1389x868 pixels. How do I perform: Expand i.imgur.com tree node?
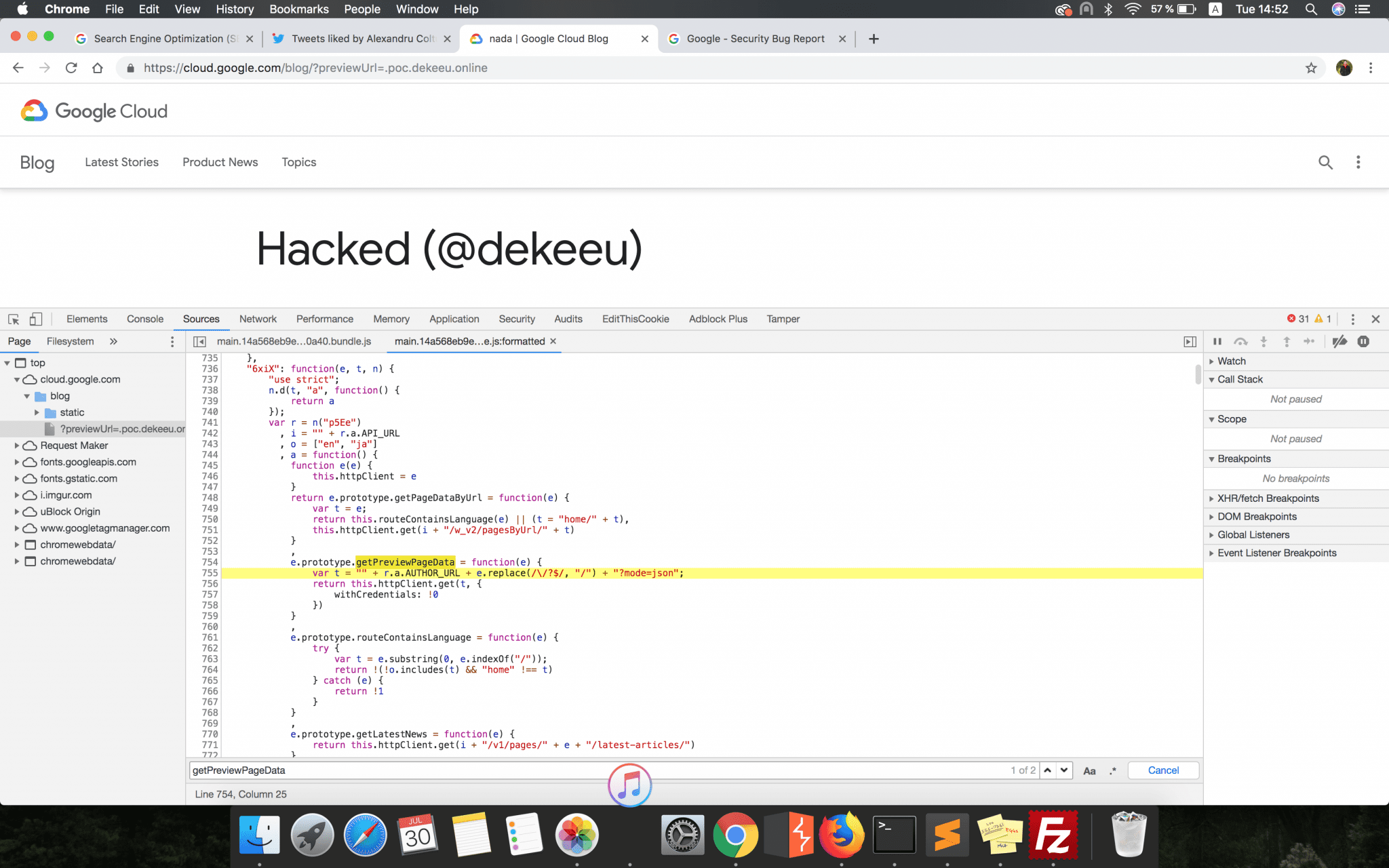(x=17, y=495)
